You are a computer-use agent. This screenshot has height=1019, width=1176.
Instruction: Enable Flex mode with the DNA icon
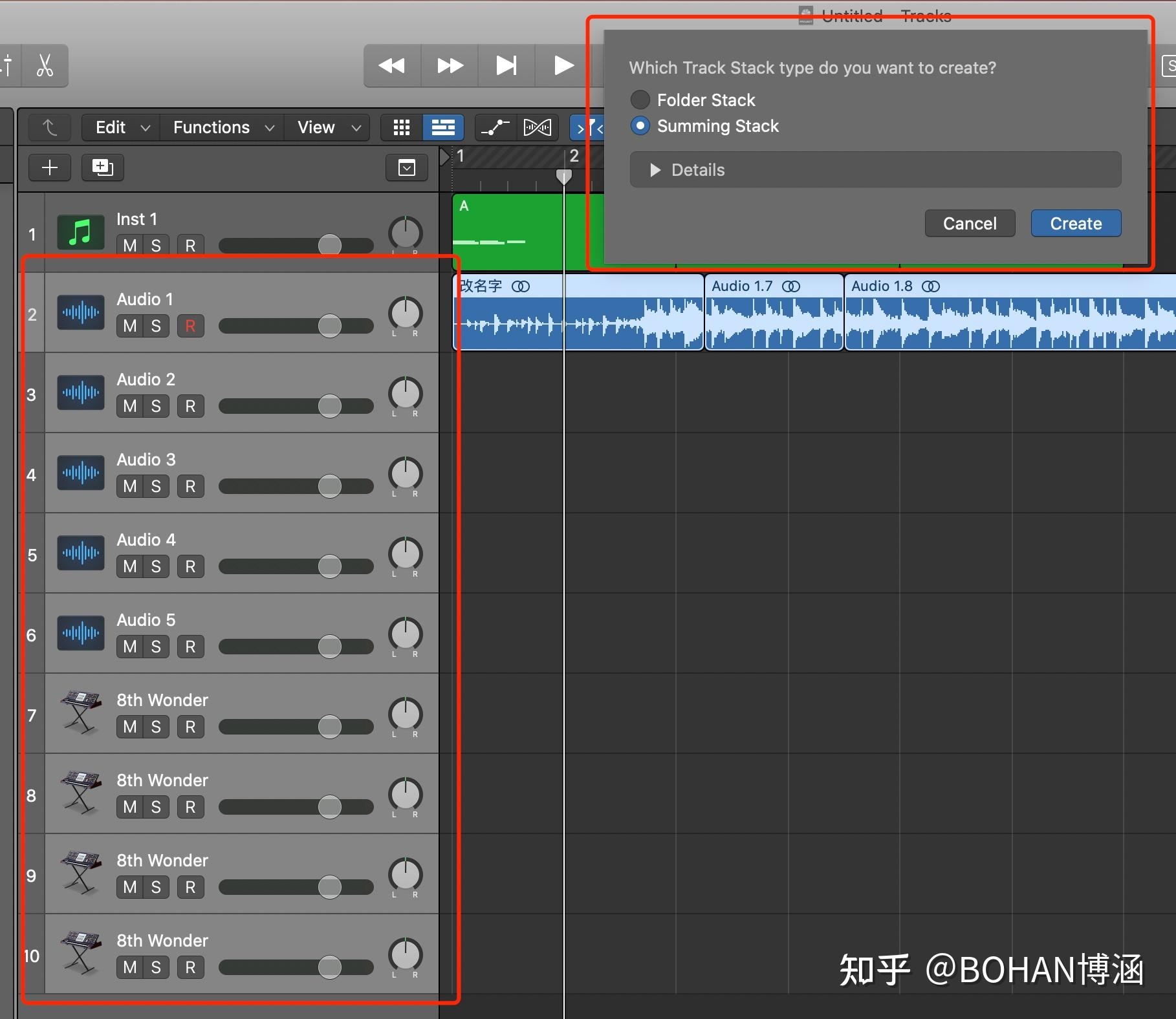pos(537,127)
